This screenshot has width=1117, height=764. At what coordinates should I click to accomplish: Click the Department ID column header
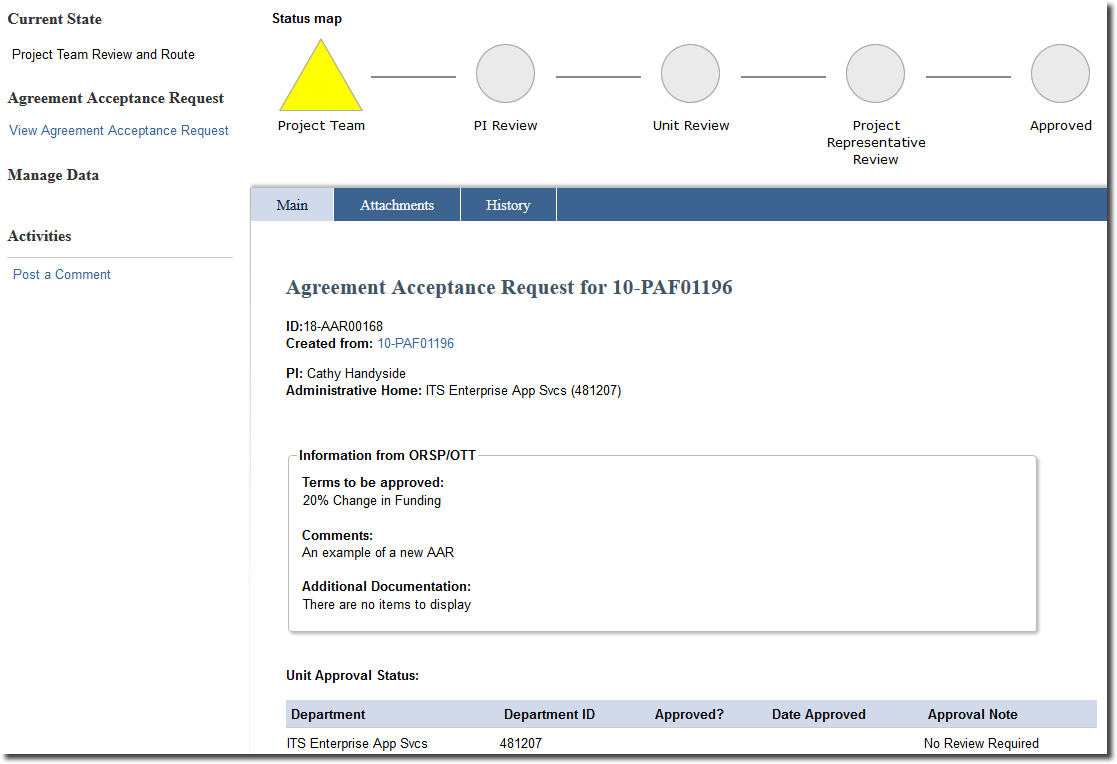click(x=549, y=714)
